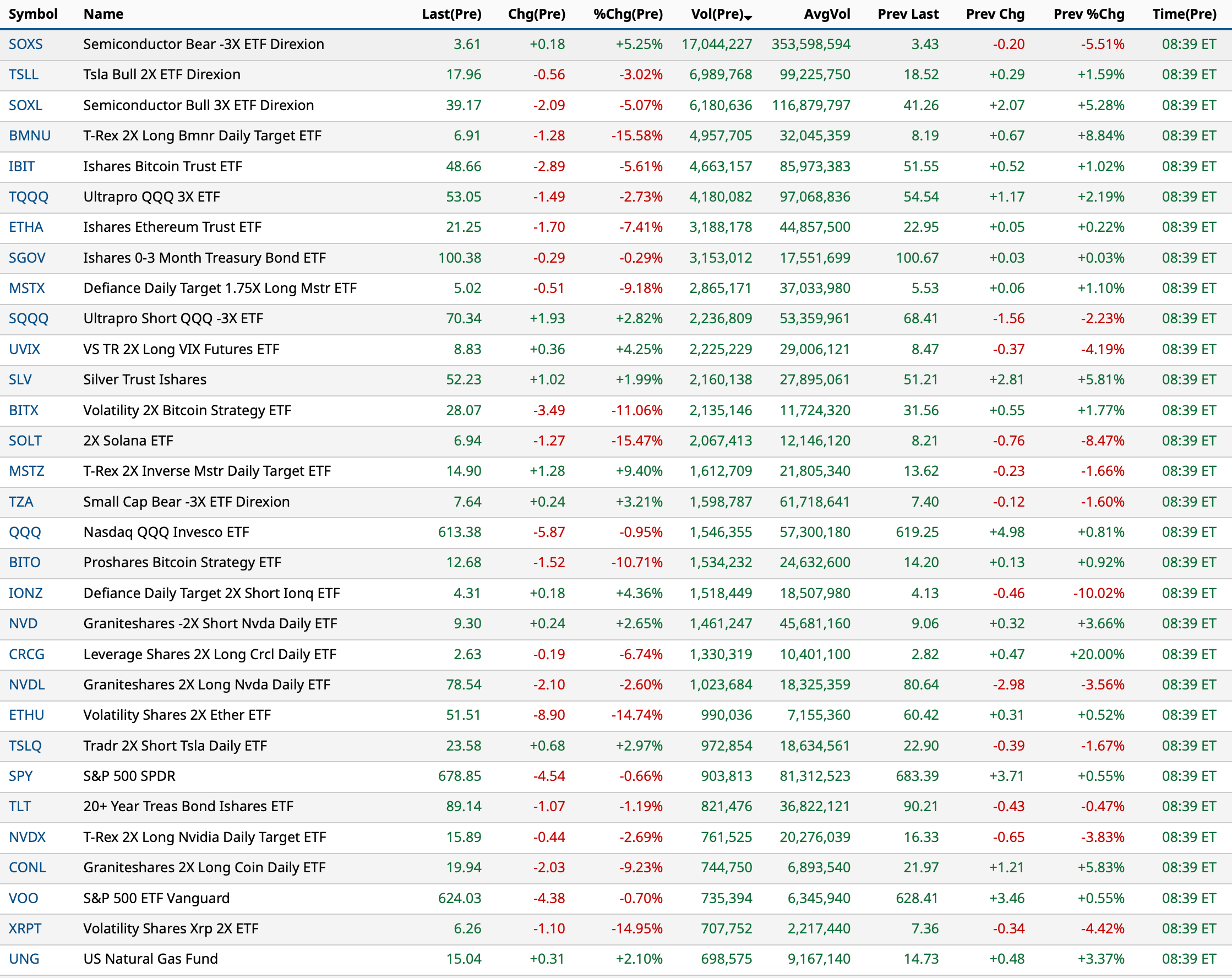Screen dimensions: 1232x978
Task: Click the UNG symbol link
Action: (x=24, y=959)
